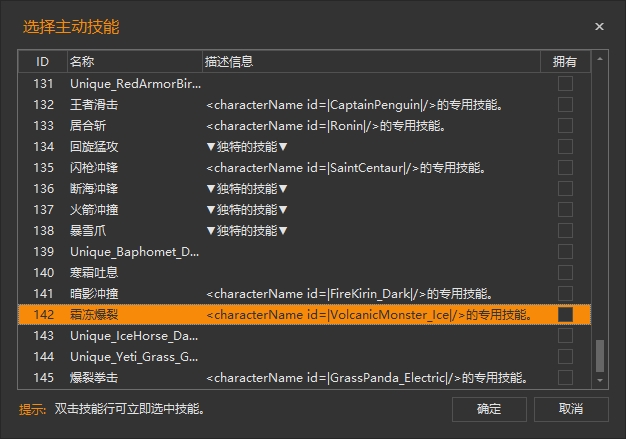This screenshot has width=626, height=439.
Task: Check the 拥有 box for 爆裂拳击
Action: tap(565, 378)
